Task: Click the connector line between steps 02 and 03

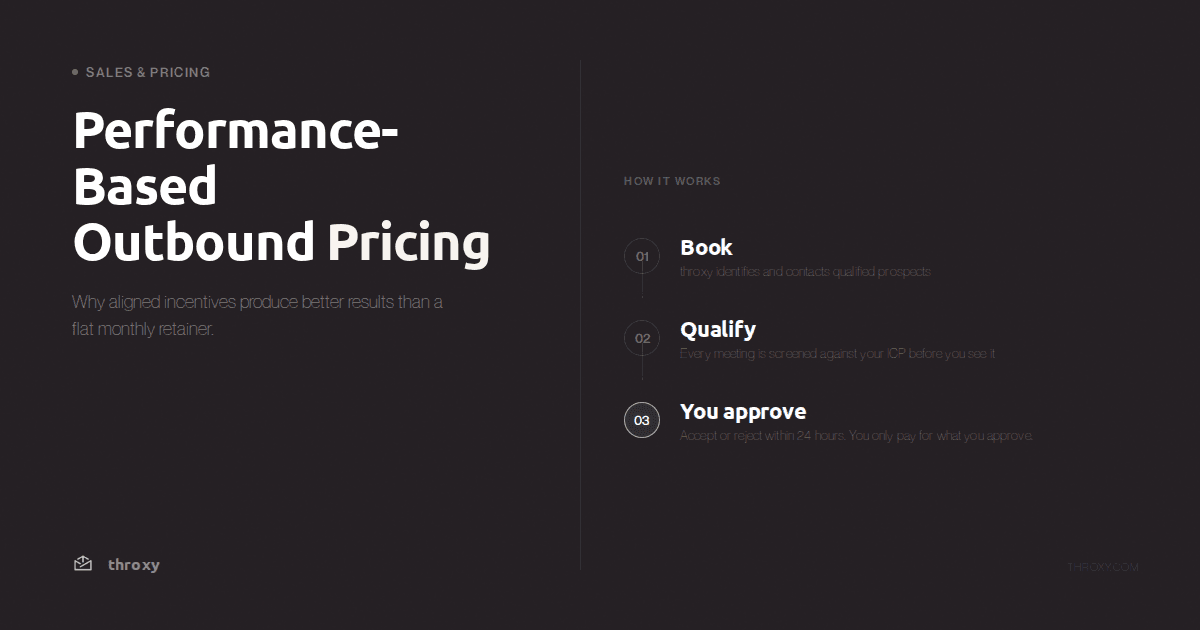Action: pos(642,368)
